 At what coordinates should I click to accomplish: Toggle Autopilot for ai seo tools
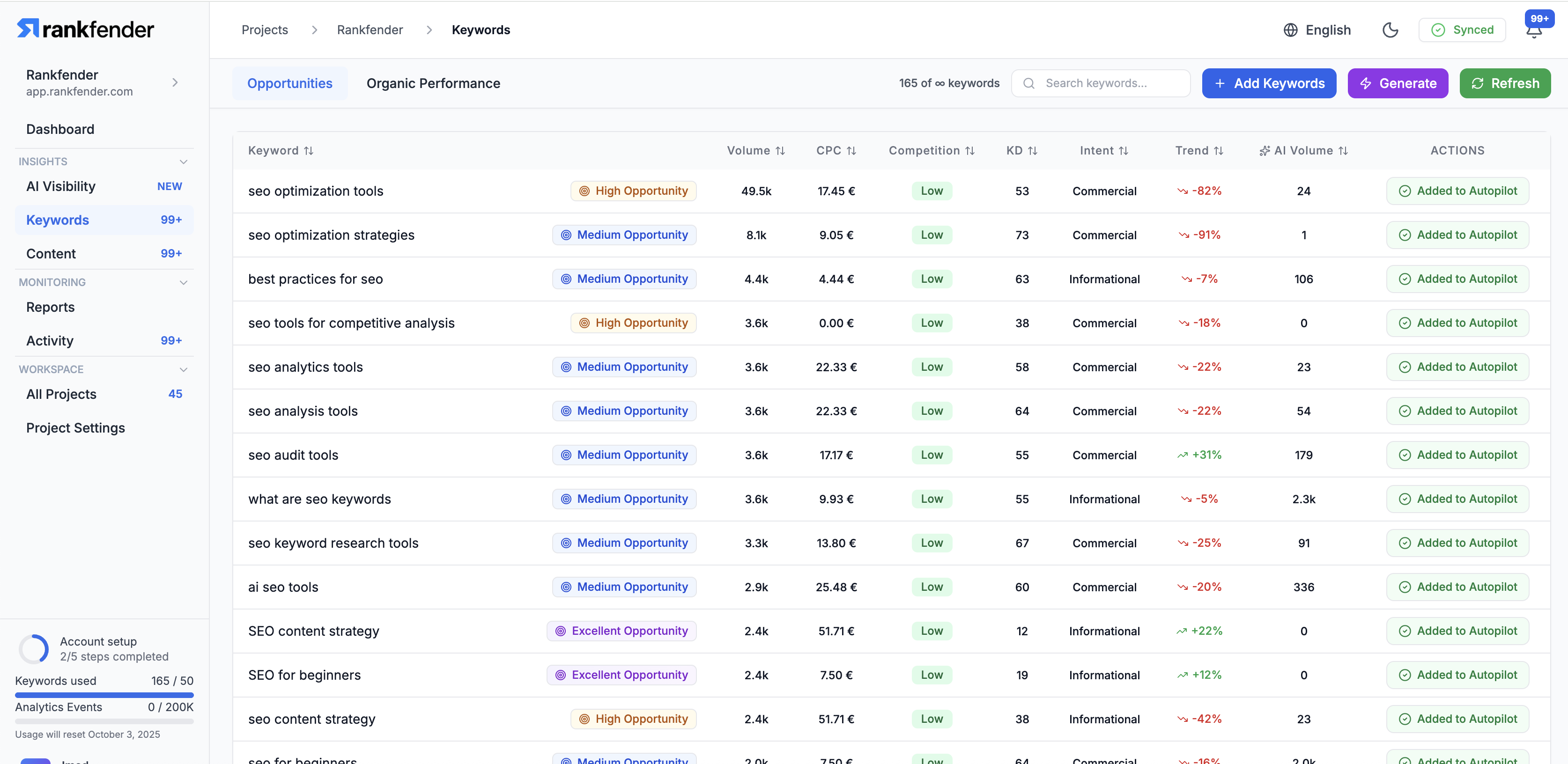pyautogui.click(x=1457, y=587)
